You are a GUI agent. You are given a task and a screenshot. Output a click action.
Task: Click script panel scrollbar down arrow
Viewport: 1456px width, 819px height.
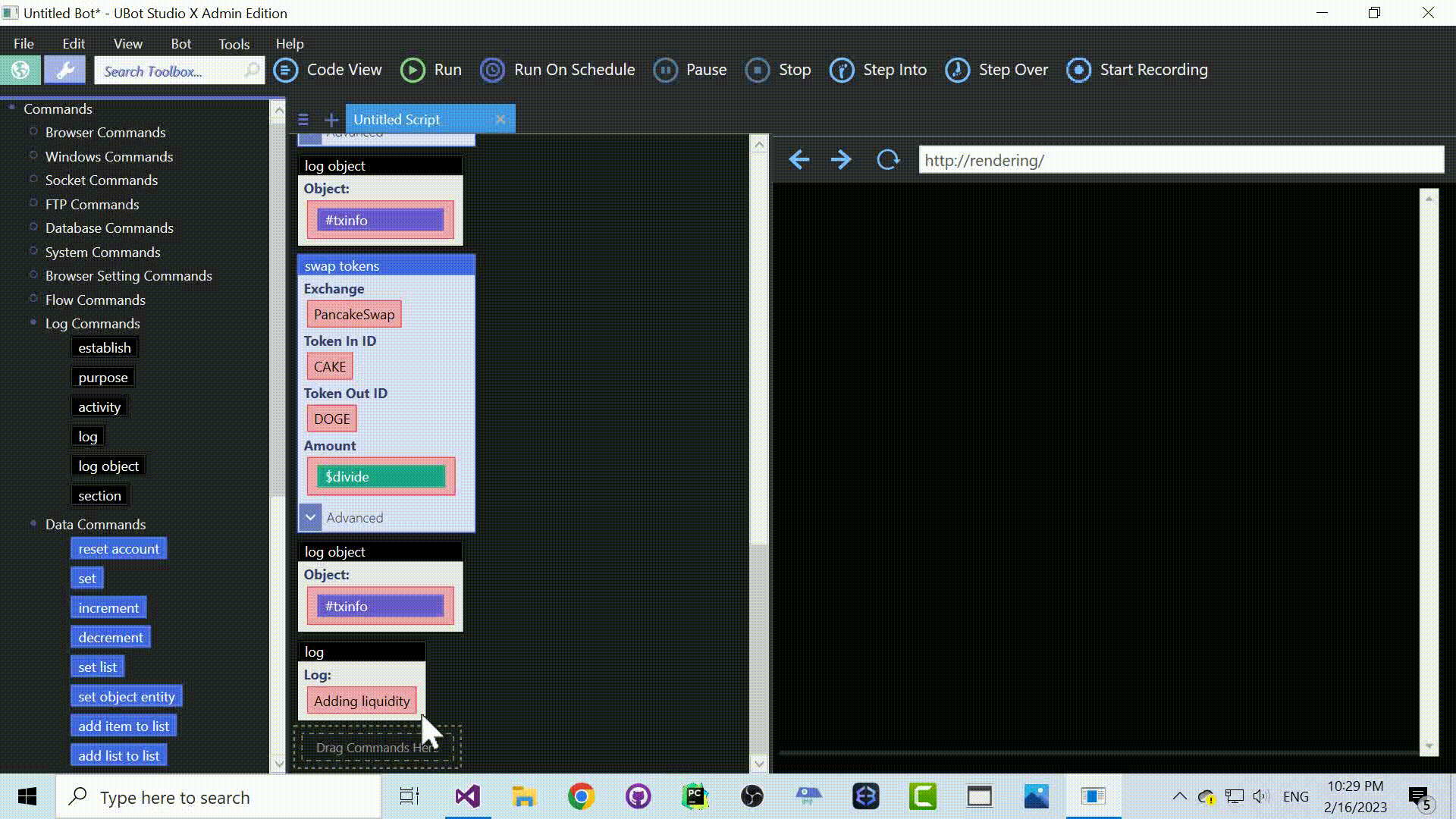[x=759, y=764]
